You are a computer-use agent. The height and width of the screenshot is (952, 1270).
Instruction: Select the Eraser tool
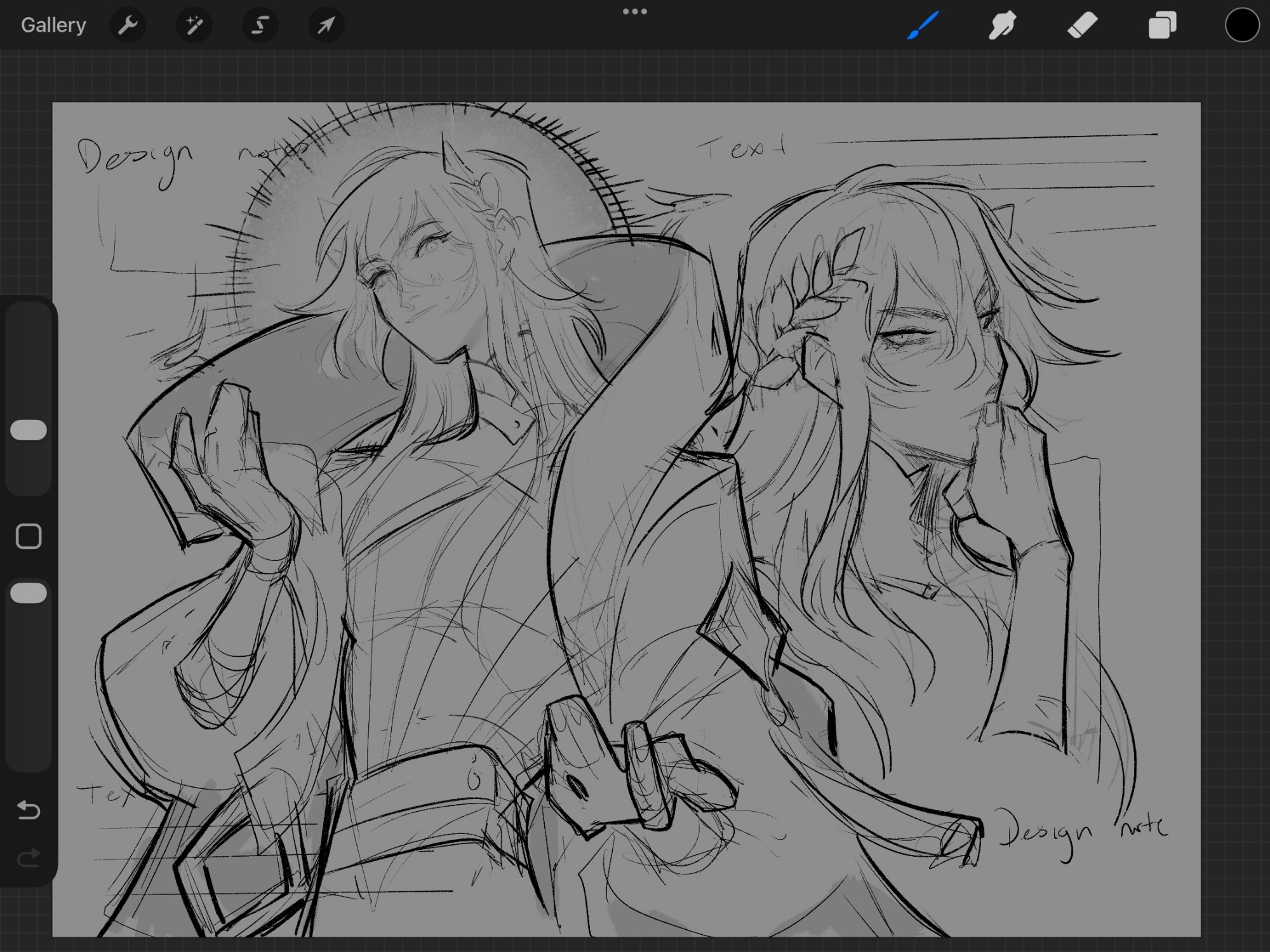point(1082,25)
